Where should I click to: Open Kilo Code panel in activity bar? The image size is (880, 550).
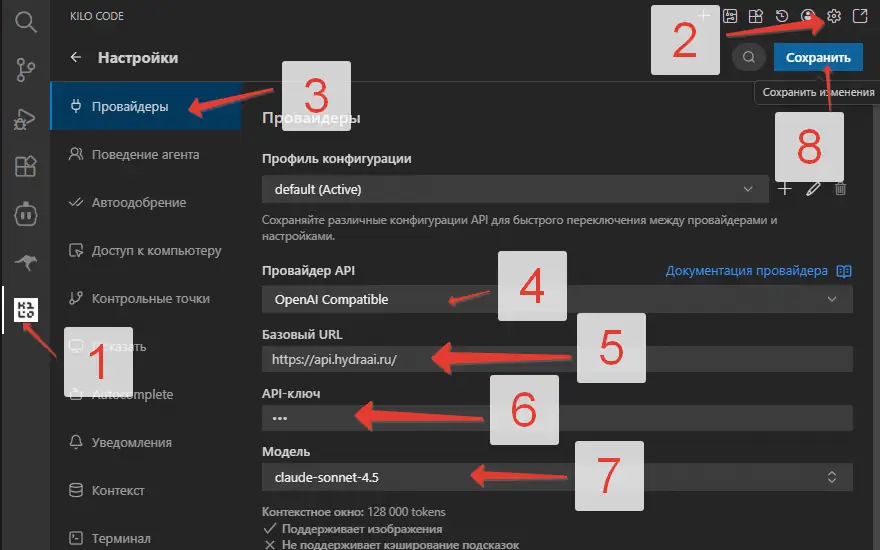(24, 310)
